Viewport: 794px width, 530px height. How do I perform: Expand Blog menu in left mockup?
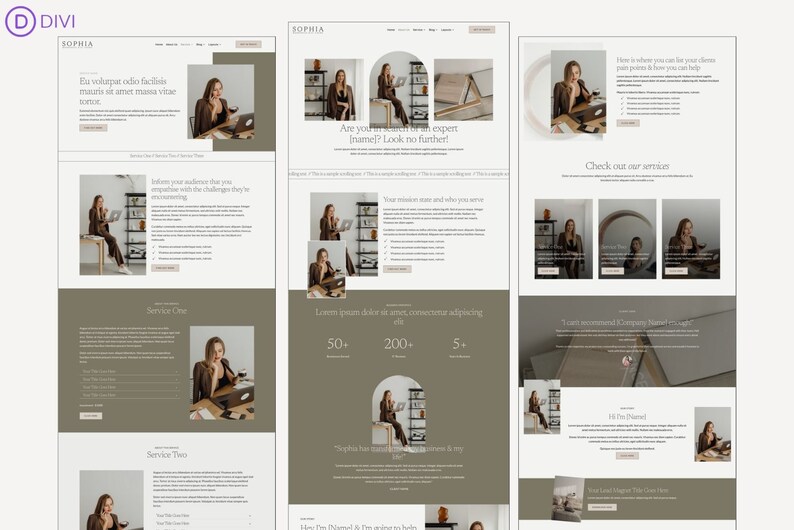[201, 45]
